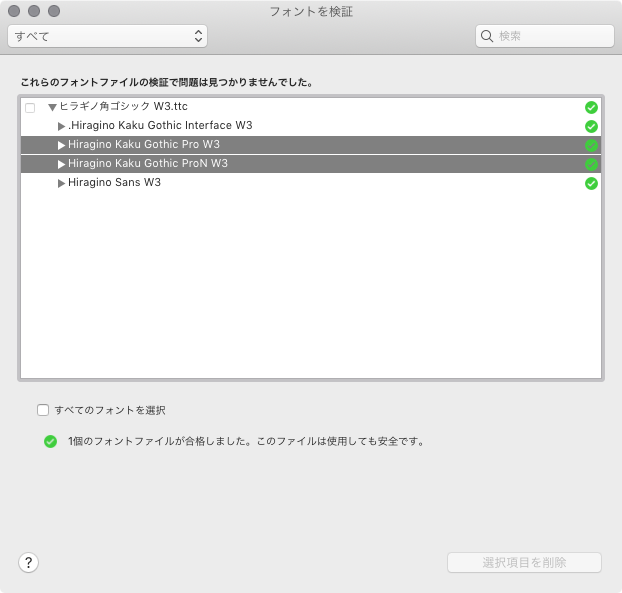The height and width of the screenshot is (593, 622).
Task: Close the フォントを検証 window
Action: point(14,11)
